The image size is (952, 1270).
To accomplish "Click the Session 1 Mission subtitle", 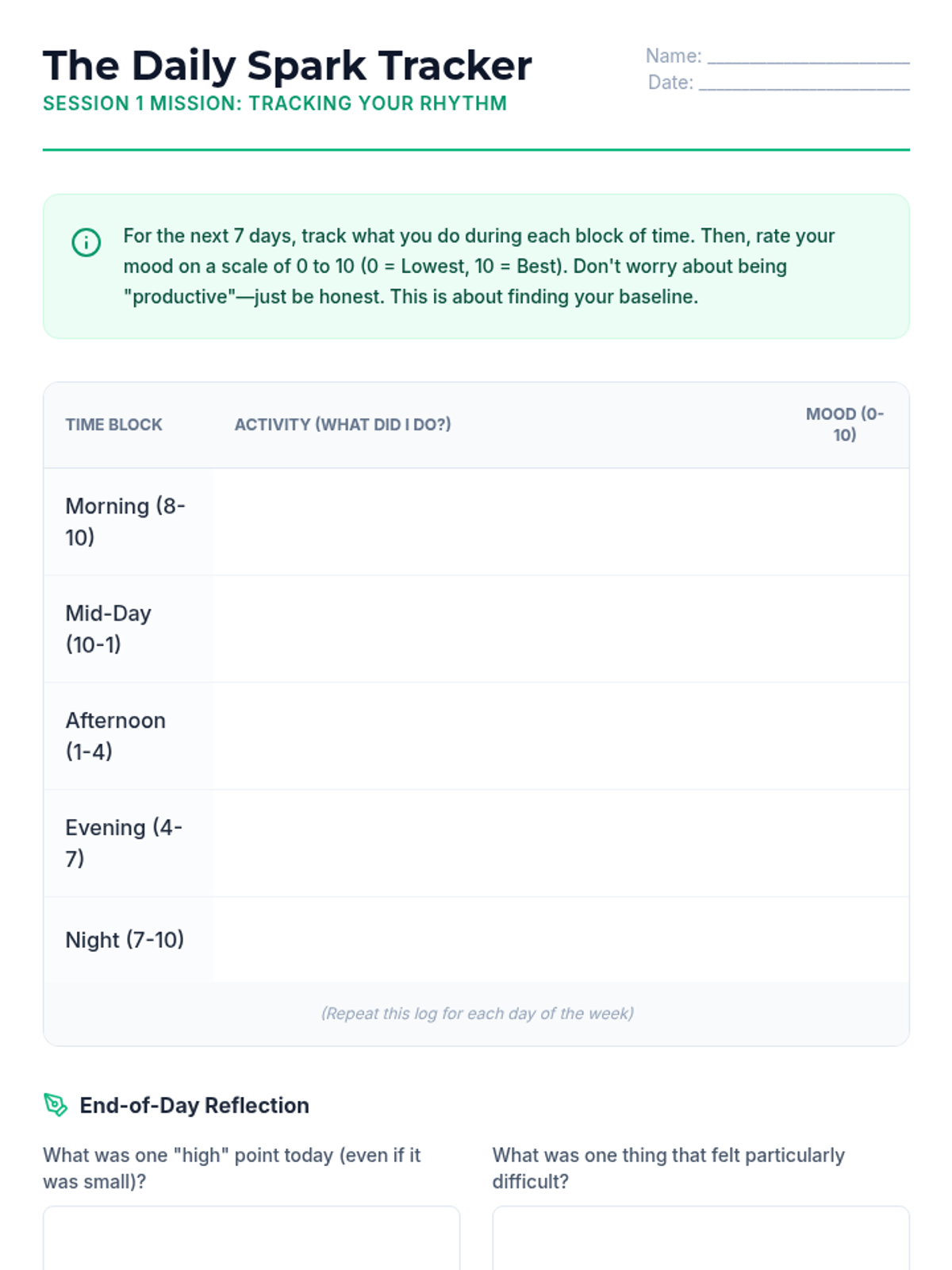I will (x=274, y=104).
